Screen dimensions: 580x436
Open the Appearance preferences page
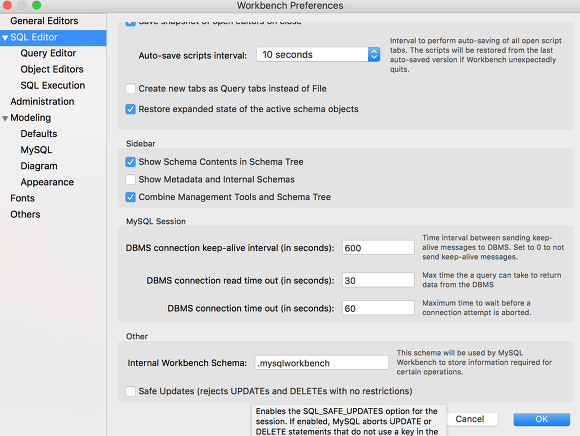pyautogui.click(x=47, y=182)
